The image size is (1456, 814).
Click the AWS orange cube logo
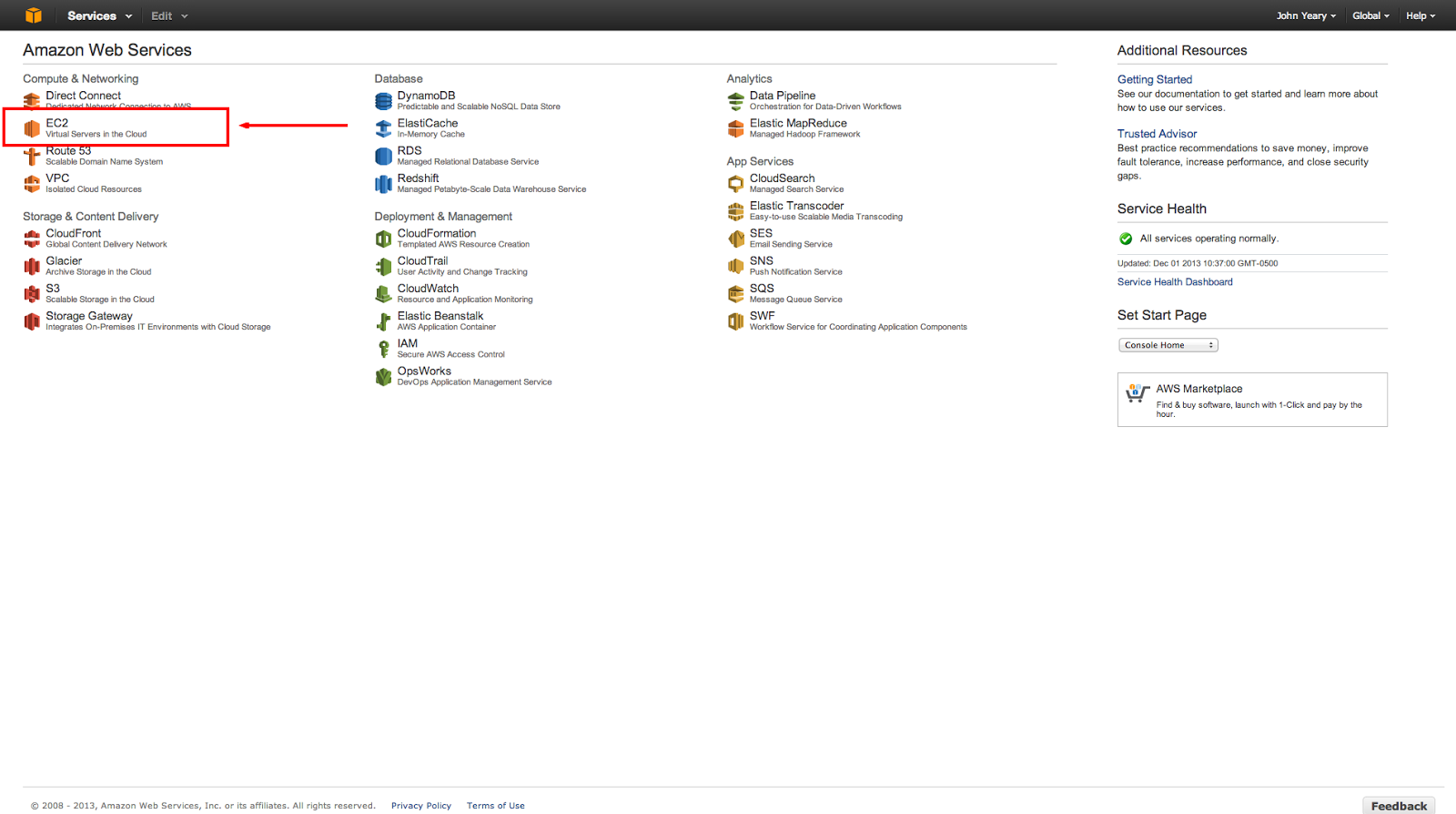(34, 15)
